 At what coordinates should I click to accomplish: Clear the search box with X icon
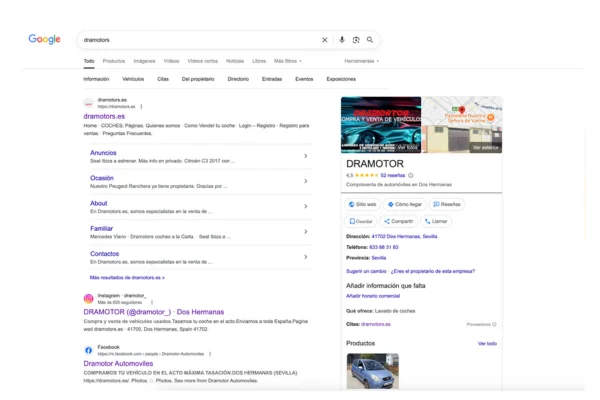tap(324, 40)
